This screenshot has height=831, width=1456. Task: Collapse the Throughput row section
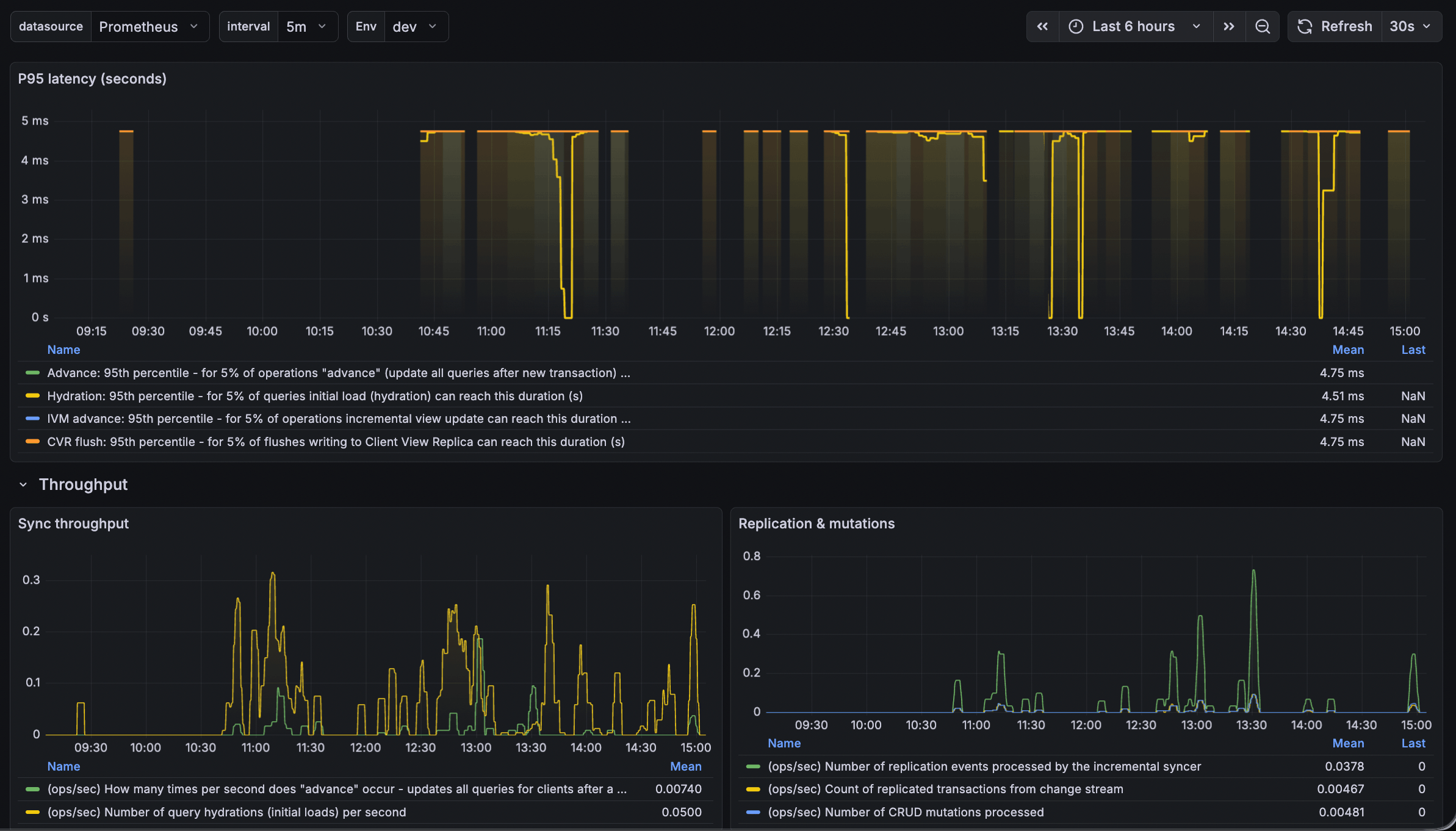23,484
